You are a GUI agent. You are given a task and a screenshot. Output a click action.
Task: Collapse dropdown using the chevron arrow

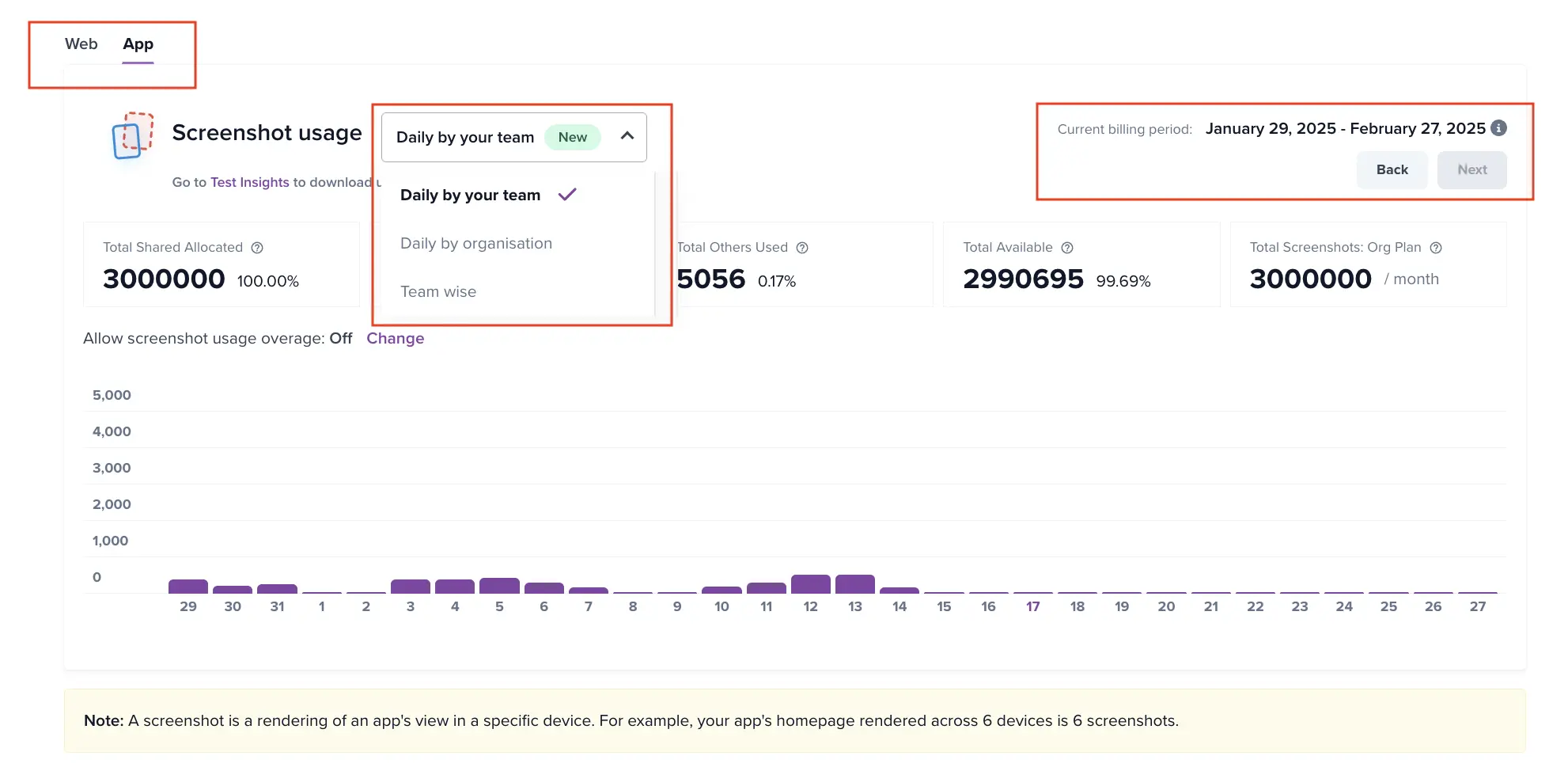(x=627, y=136)
